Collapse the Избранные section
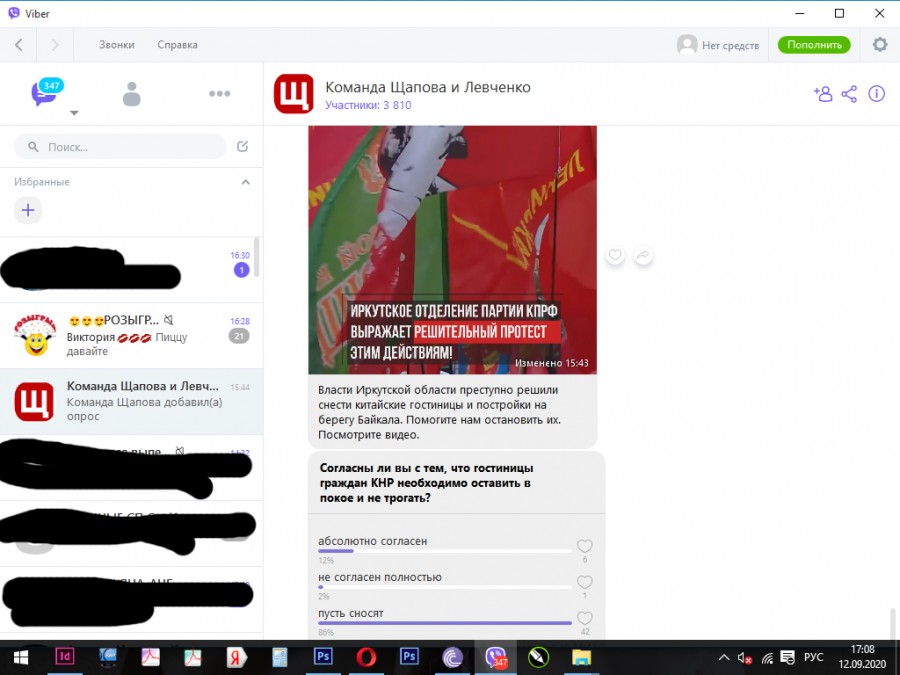Screen dimensions: 900x675 246,182
